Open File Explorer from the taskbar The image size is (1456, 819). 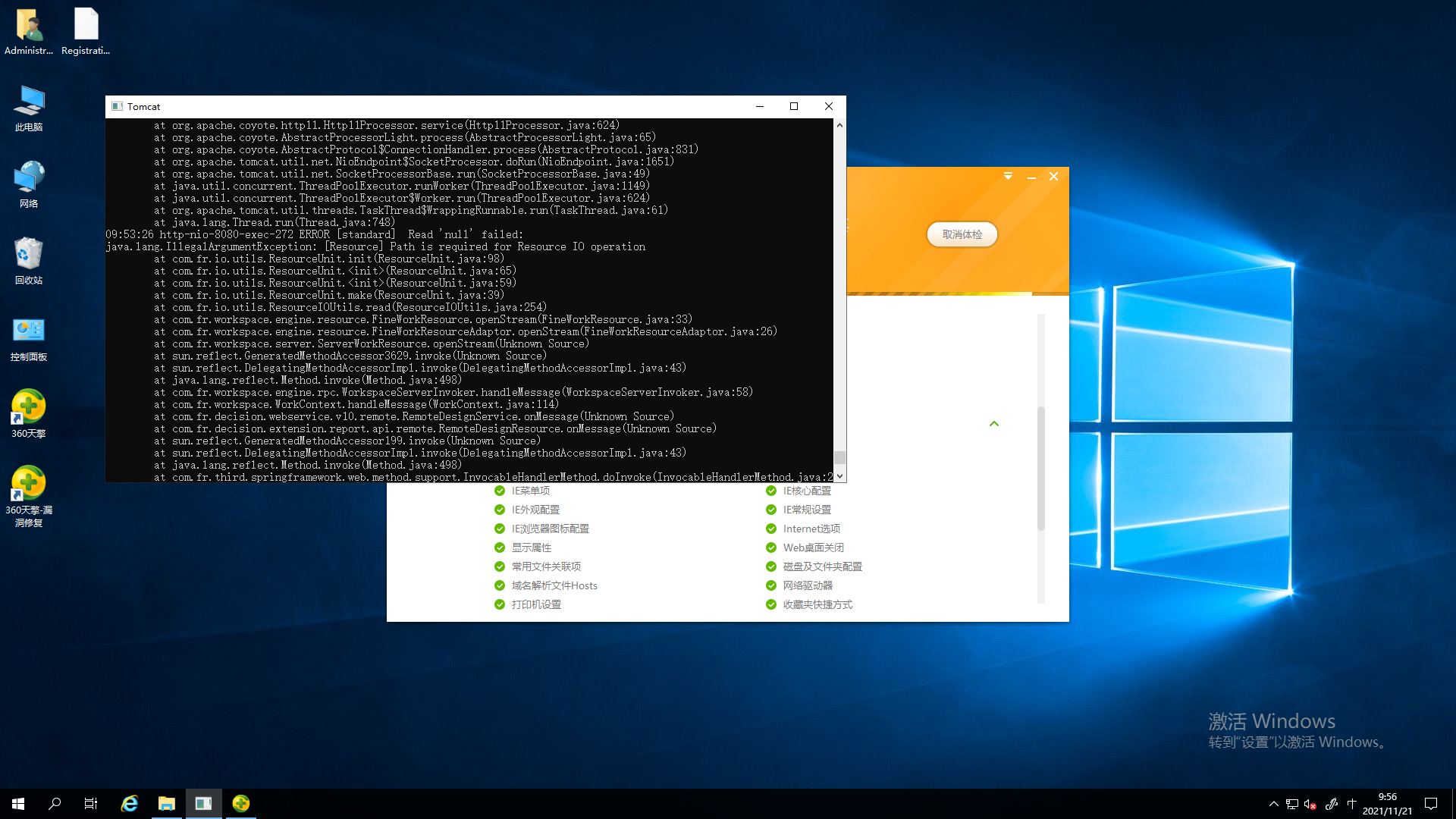pos(166,803)
